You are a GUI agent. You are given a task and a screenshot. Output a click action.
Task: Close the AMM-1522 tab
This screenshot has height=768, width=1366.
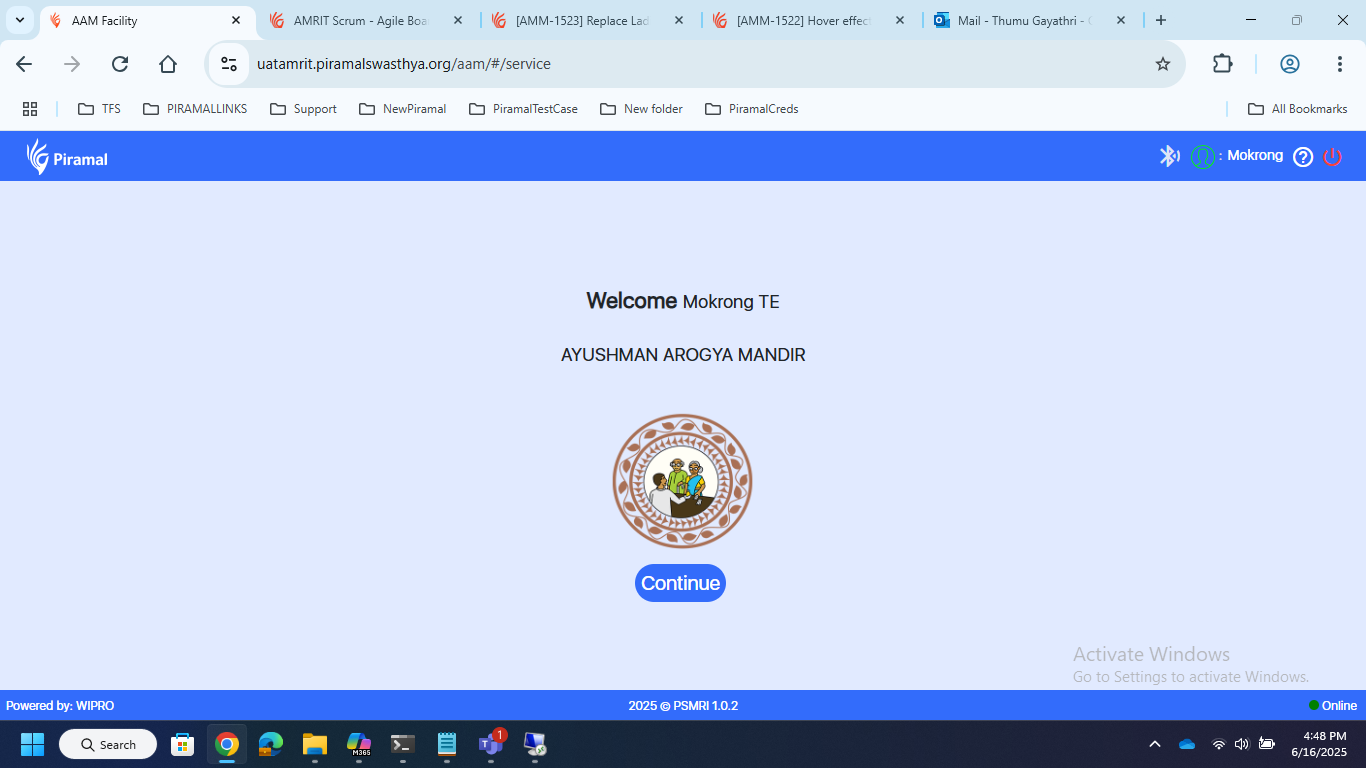(x=900, y=20)
